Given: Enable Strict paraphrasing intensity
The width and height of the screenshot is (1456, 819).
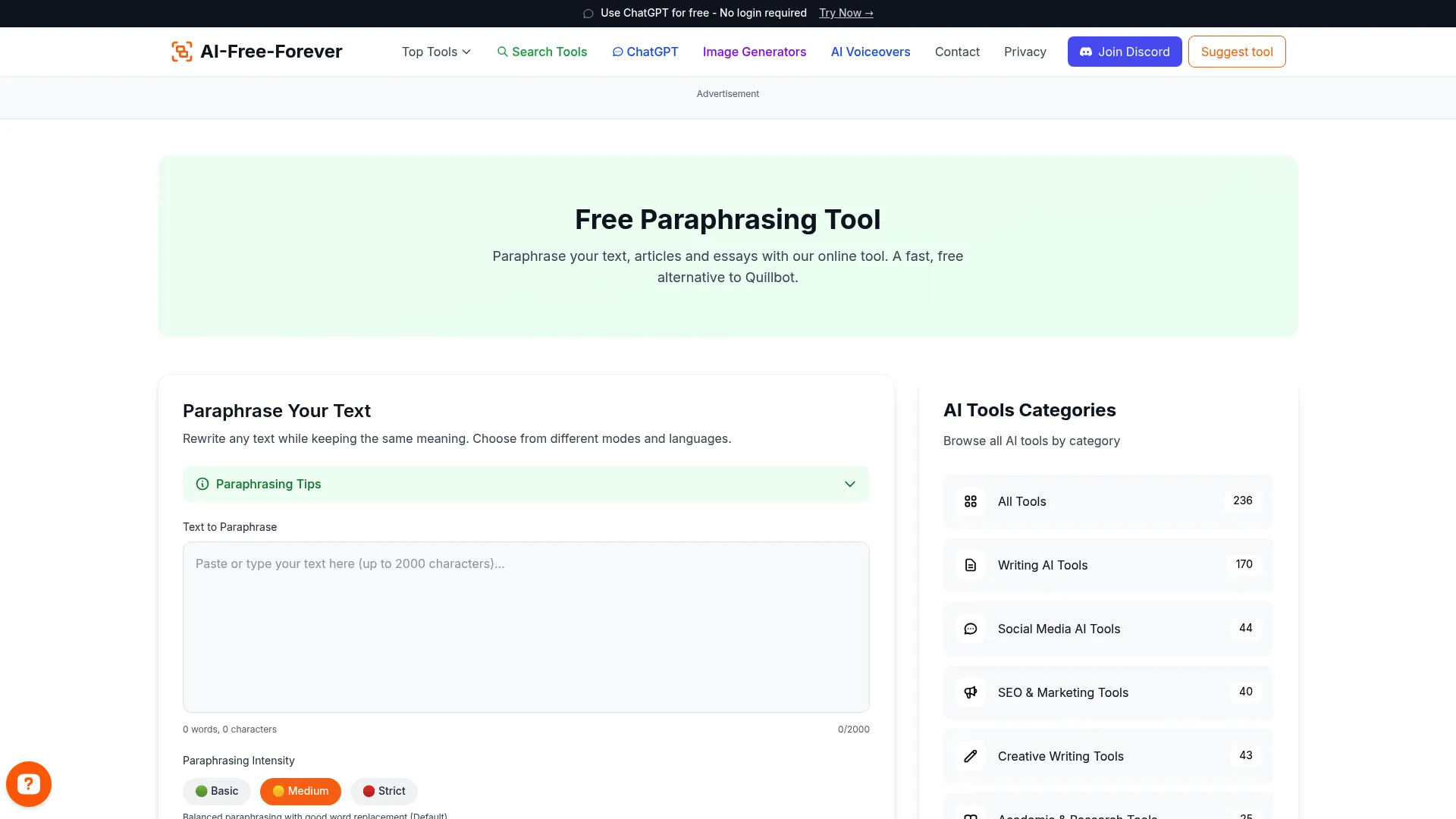Looking at the screenshot, I should tap(384, 791).
